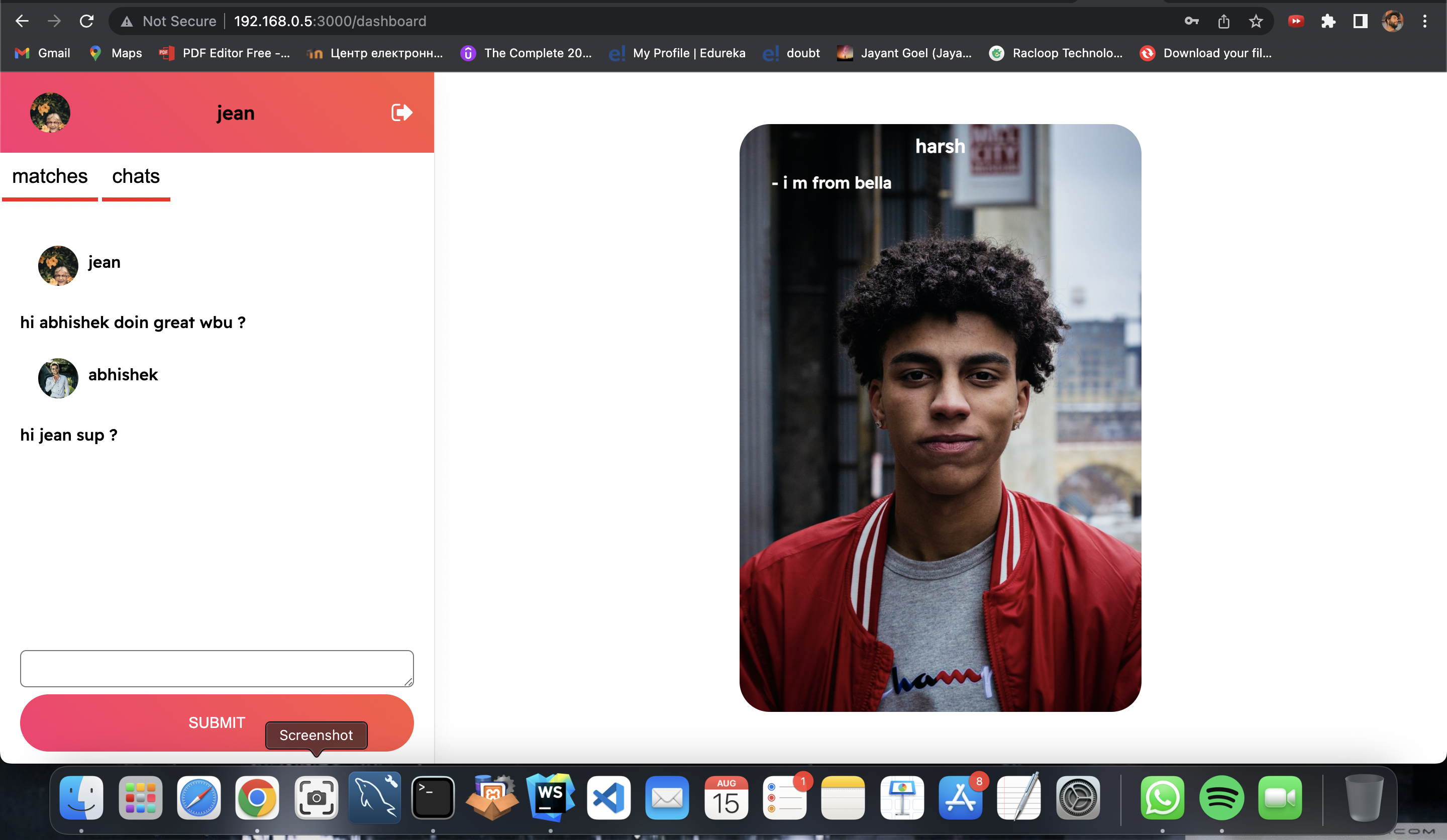The width and height of the screenshot is (1447, 840).
Task: Click the red YouTube extension icon
Action: 1296,21
